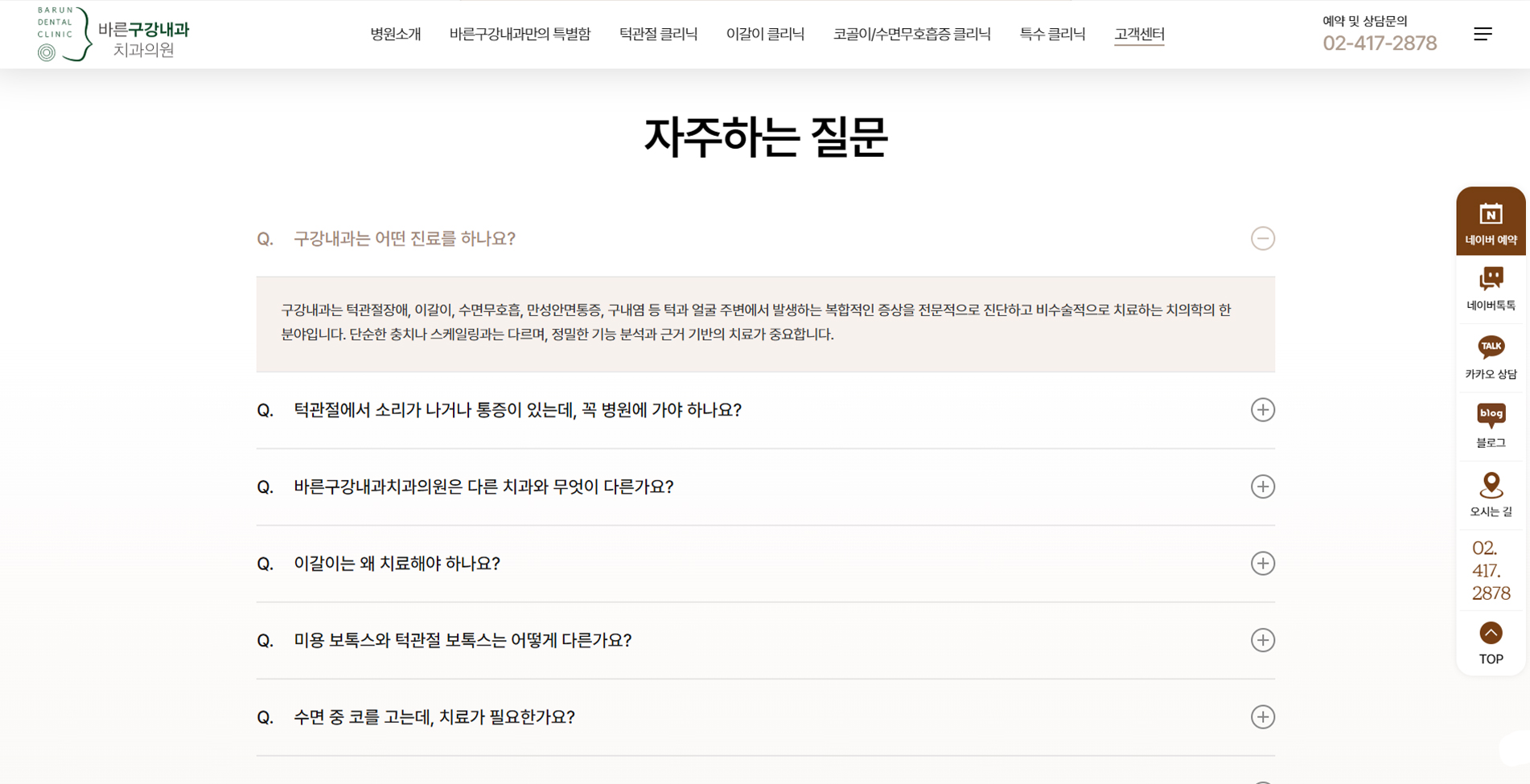
Task: Expand the 미용 보톡스 vs 턱관절 보톡스 question
Action: [1261, 640]
